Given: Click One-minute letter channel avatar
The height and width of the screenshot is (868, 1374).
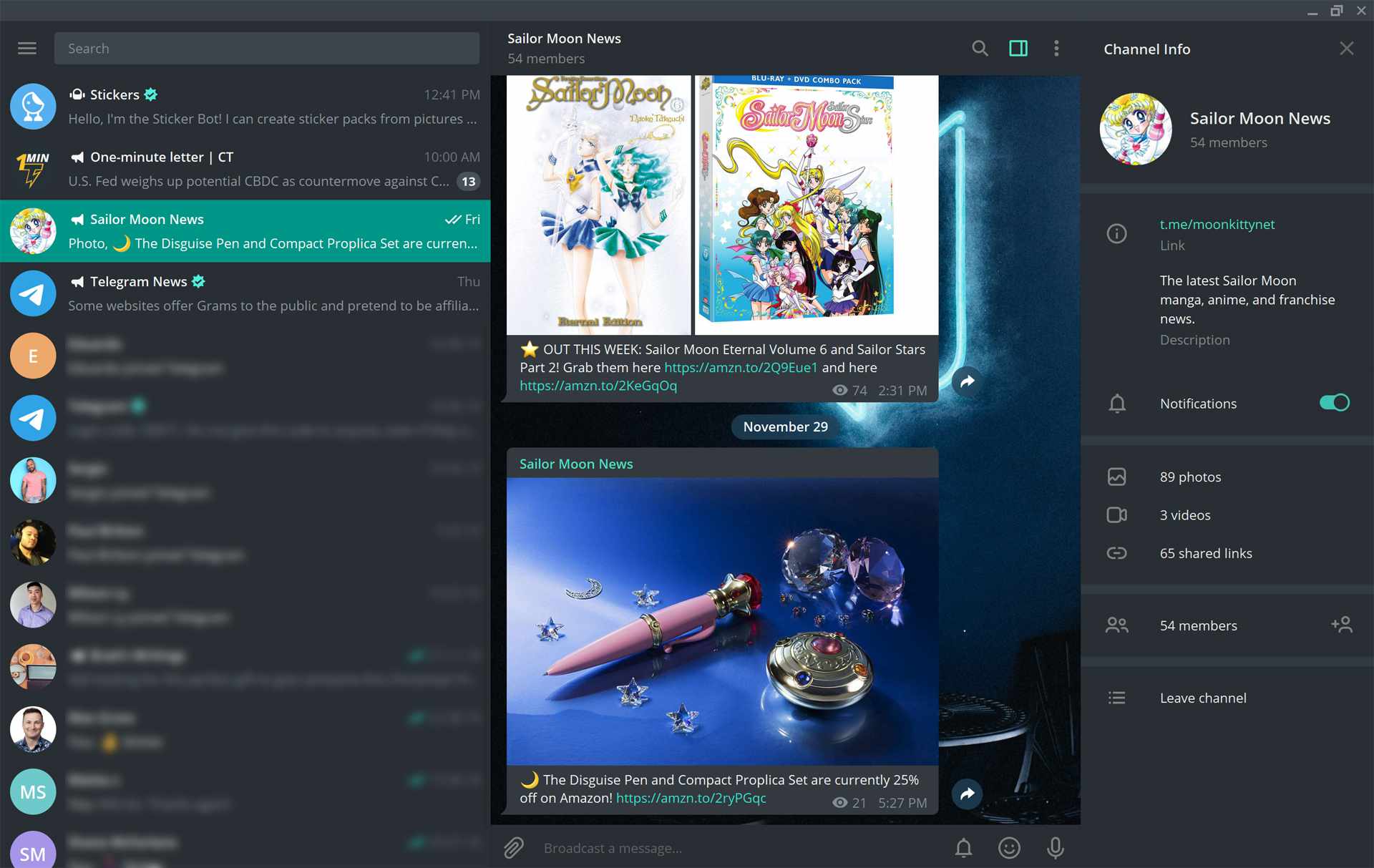Looking at the screenshot, I should [33, 169].
